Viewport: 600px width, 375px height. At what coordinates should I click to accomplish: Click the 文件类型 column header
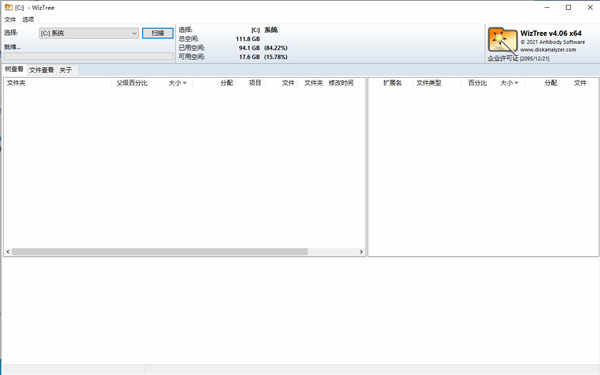pyautogui.click(x=429, y=83)
